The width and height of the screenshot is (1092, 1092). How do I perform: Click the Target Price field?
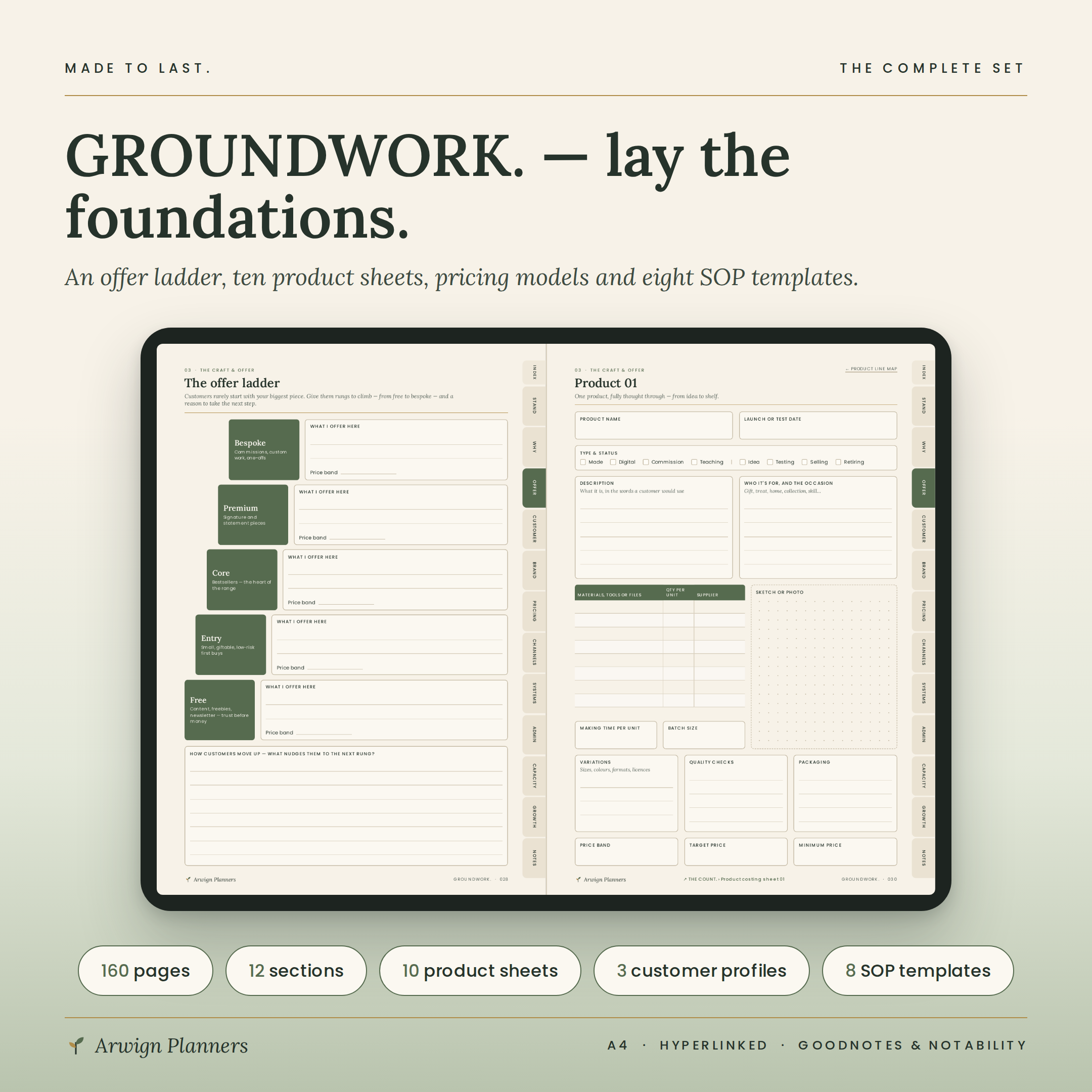point(736,852)
